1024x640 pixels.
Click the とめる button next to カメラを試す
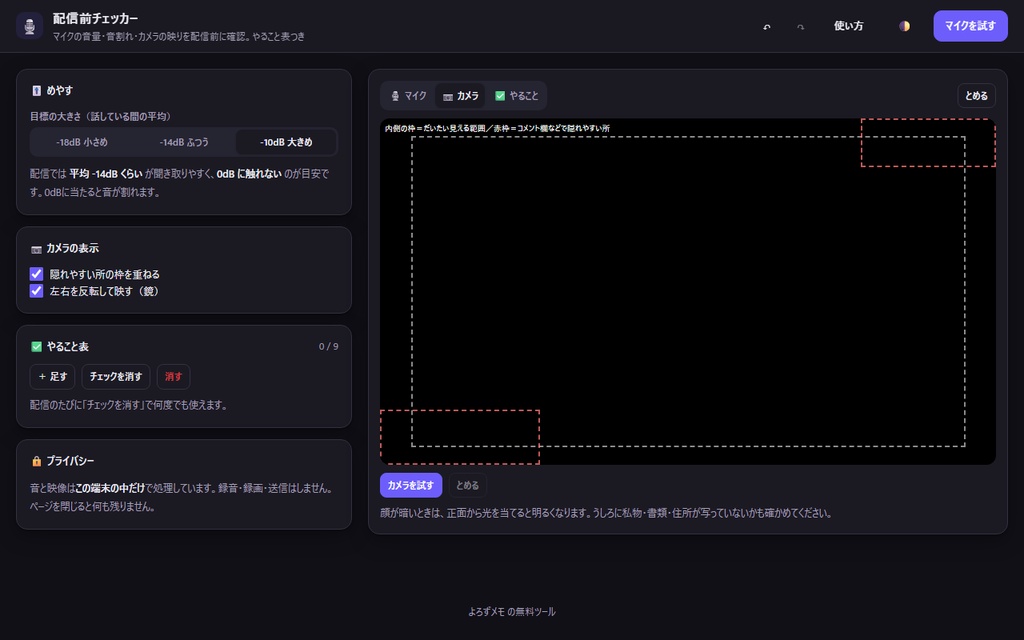(467, 485)
